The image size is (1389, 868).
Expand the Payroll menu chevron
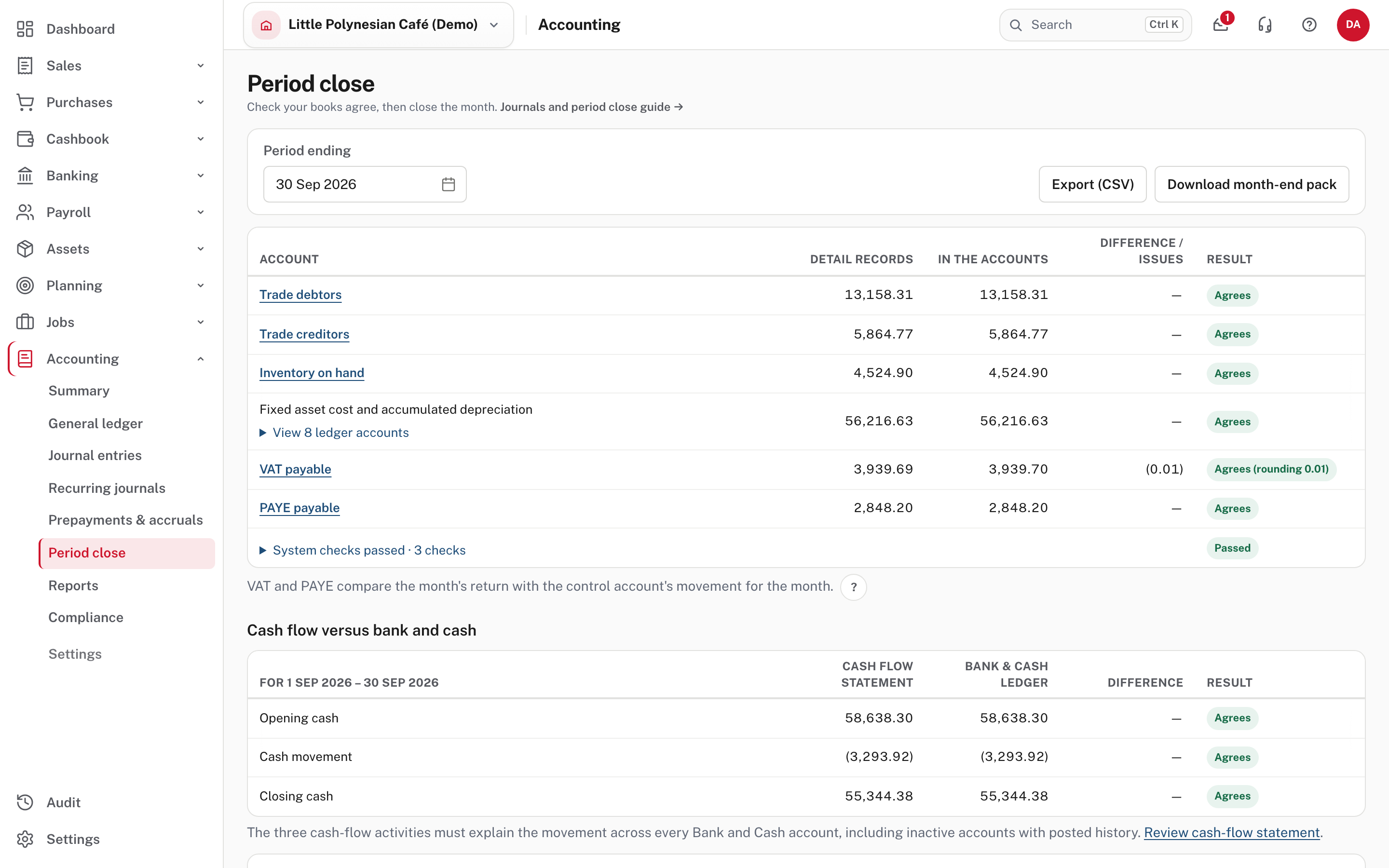pyautogui.click(x=200, y=212)
